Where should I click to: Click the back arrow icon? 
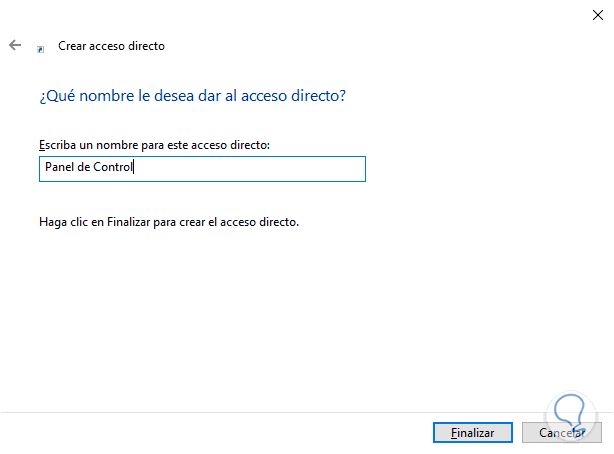(15, 45)
